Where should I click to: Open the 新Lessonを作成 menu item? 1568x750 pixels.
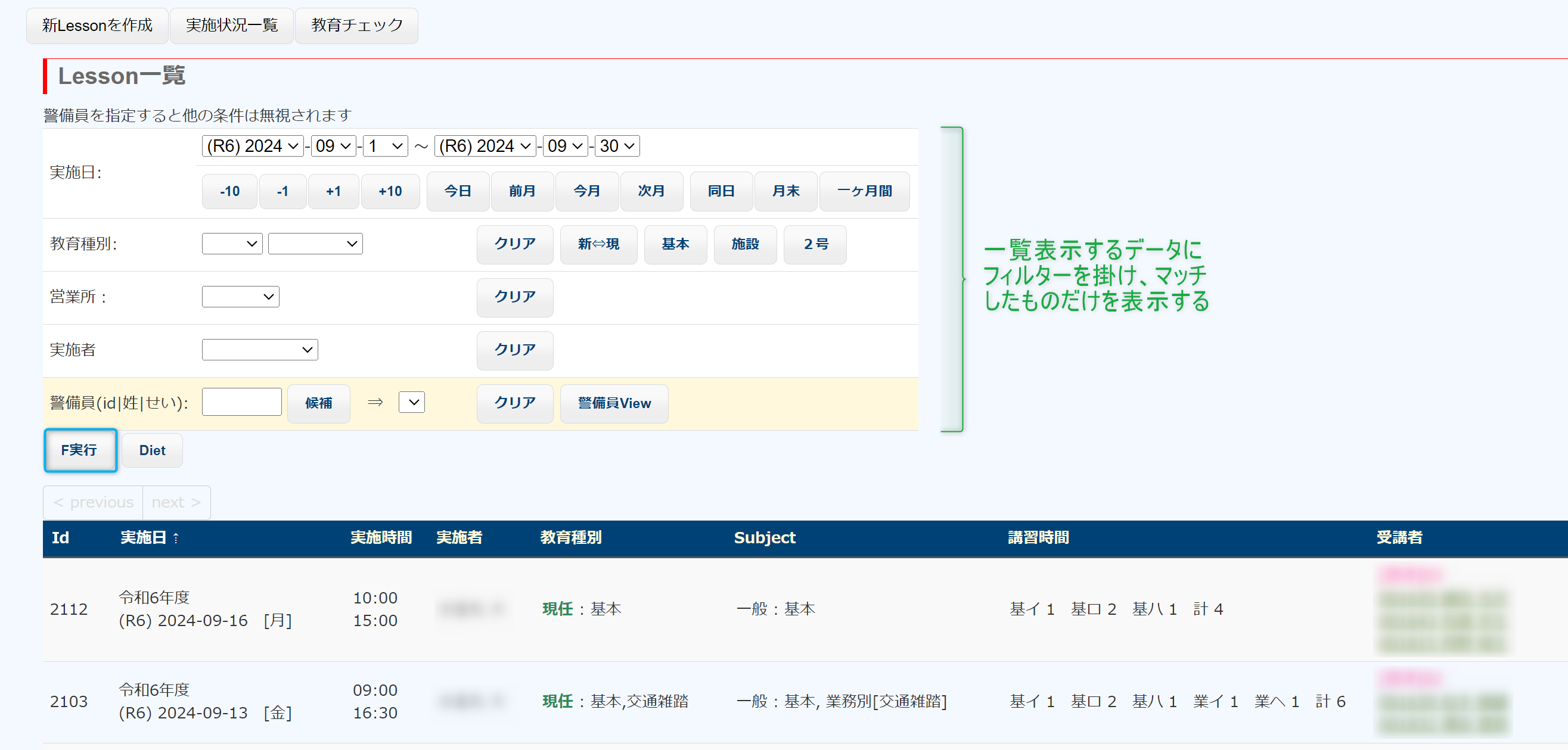tap(97, 25)
